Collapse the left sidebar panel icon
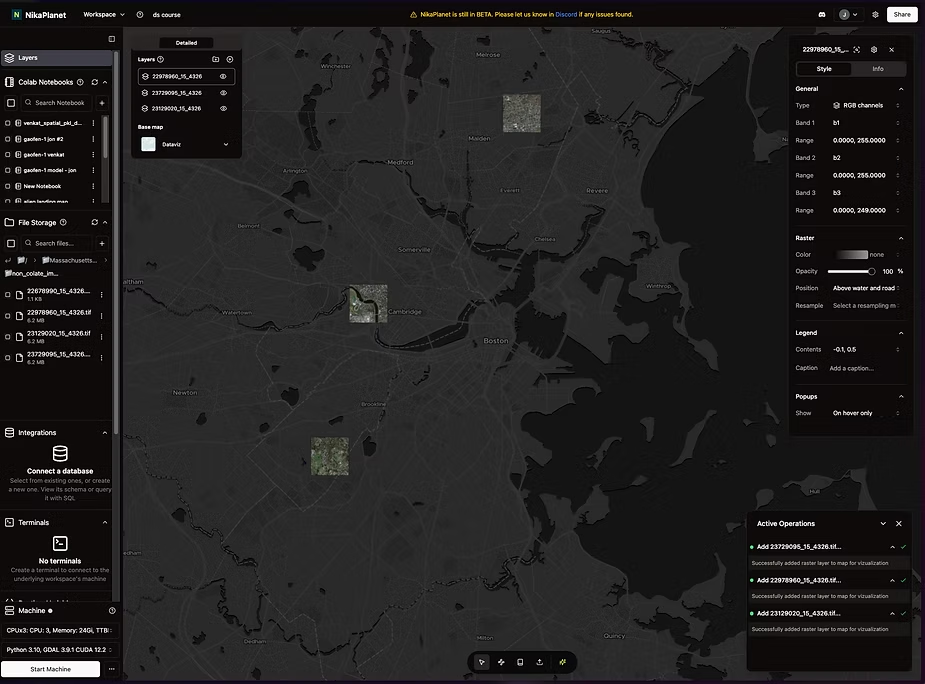Screen dimensions: 925x684 tap(111, 39)
